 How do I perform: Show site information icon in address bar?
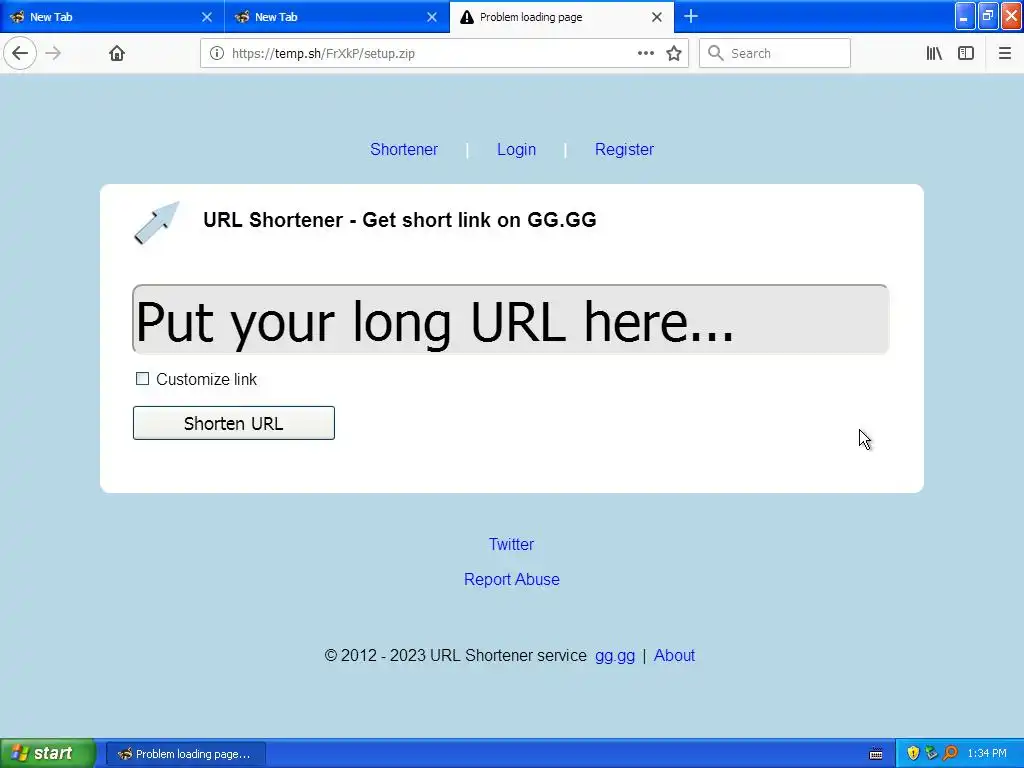click(x=217, y=54)
